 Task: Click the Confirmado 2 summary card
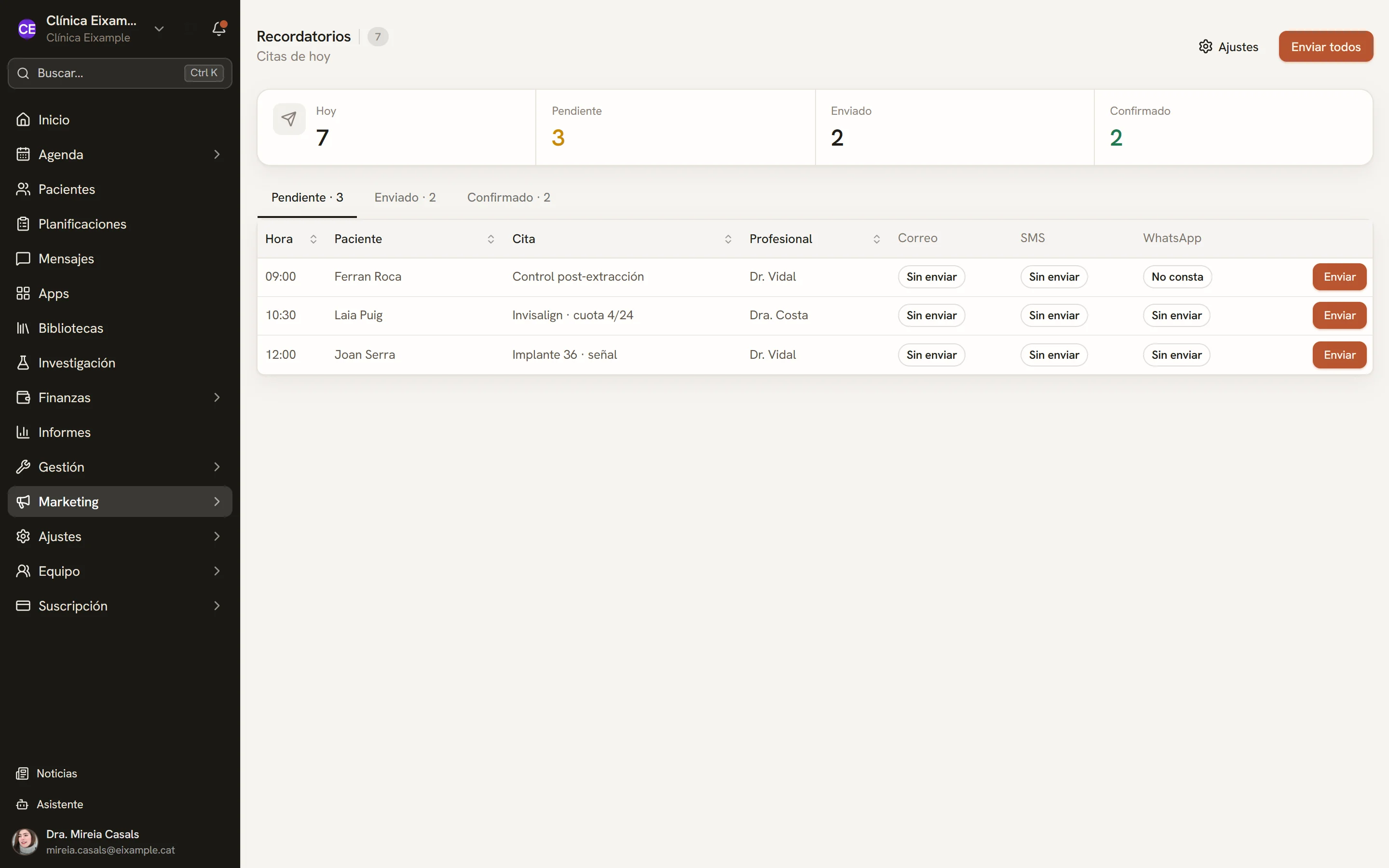[1233, 127]
